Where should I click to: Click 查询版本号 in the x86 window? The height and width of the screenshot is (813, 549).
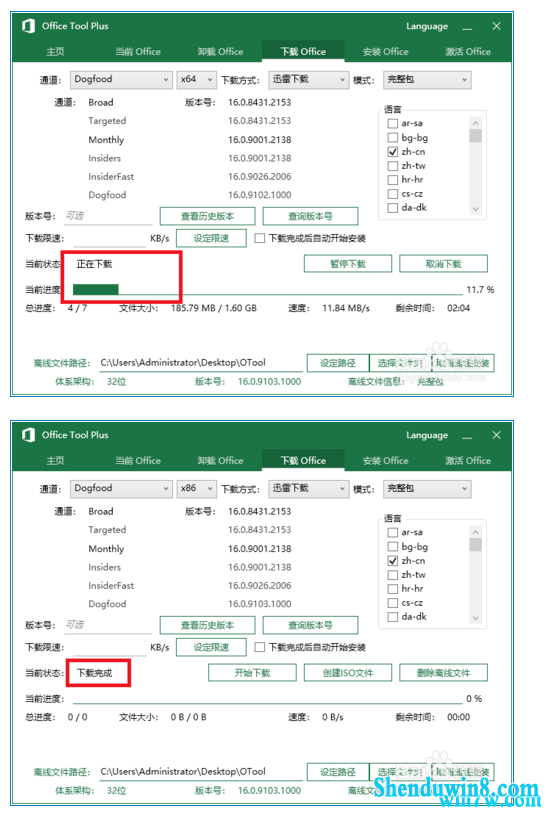(310, 625)
